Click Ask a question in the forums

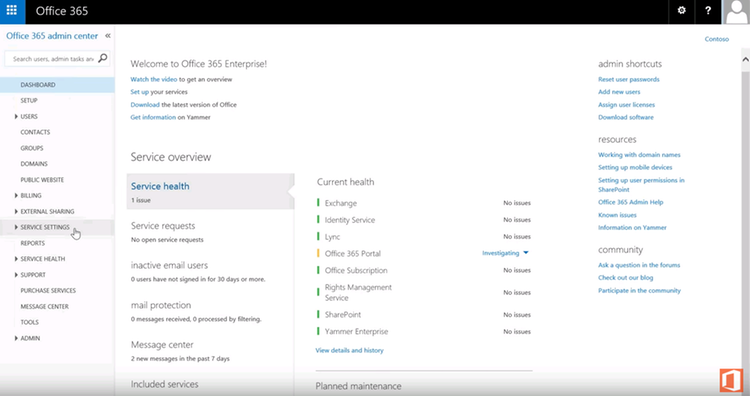639,265
